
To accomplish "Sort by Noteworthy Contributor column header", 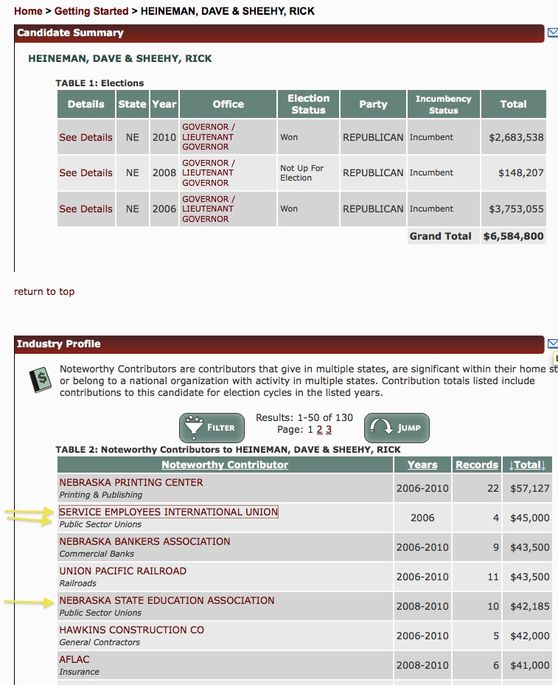I will pos(225,465).
